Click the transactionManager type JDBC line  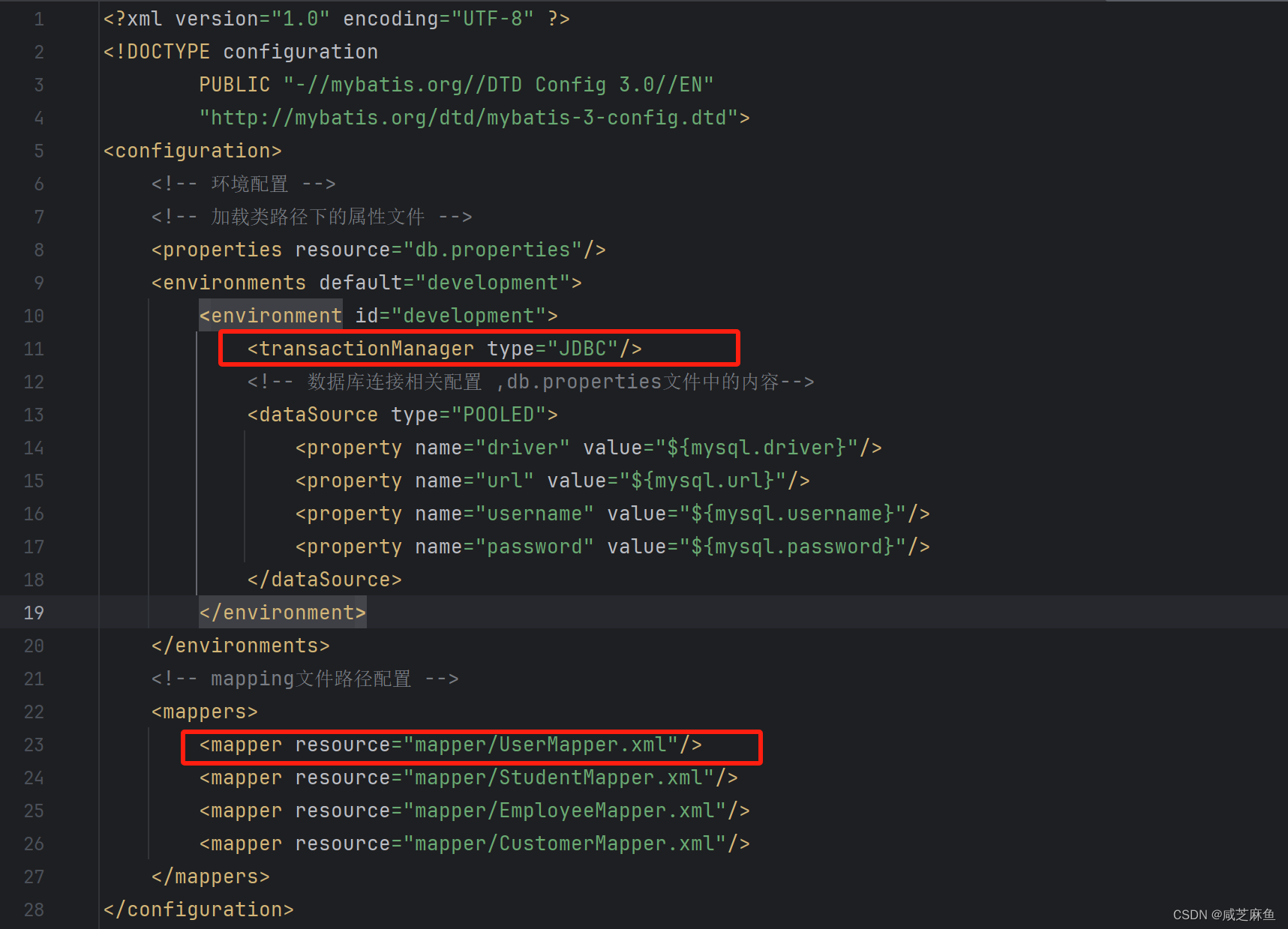point(445,349)
